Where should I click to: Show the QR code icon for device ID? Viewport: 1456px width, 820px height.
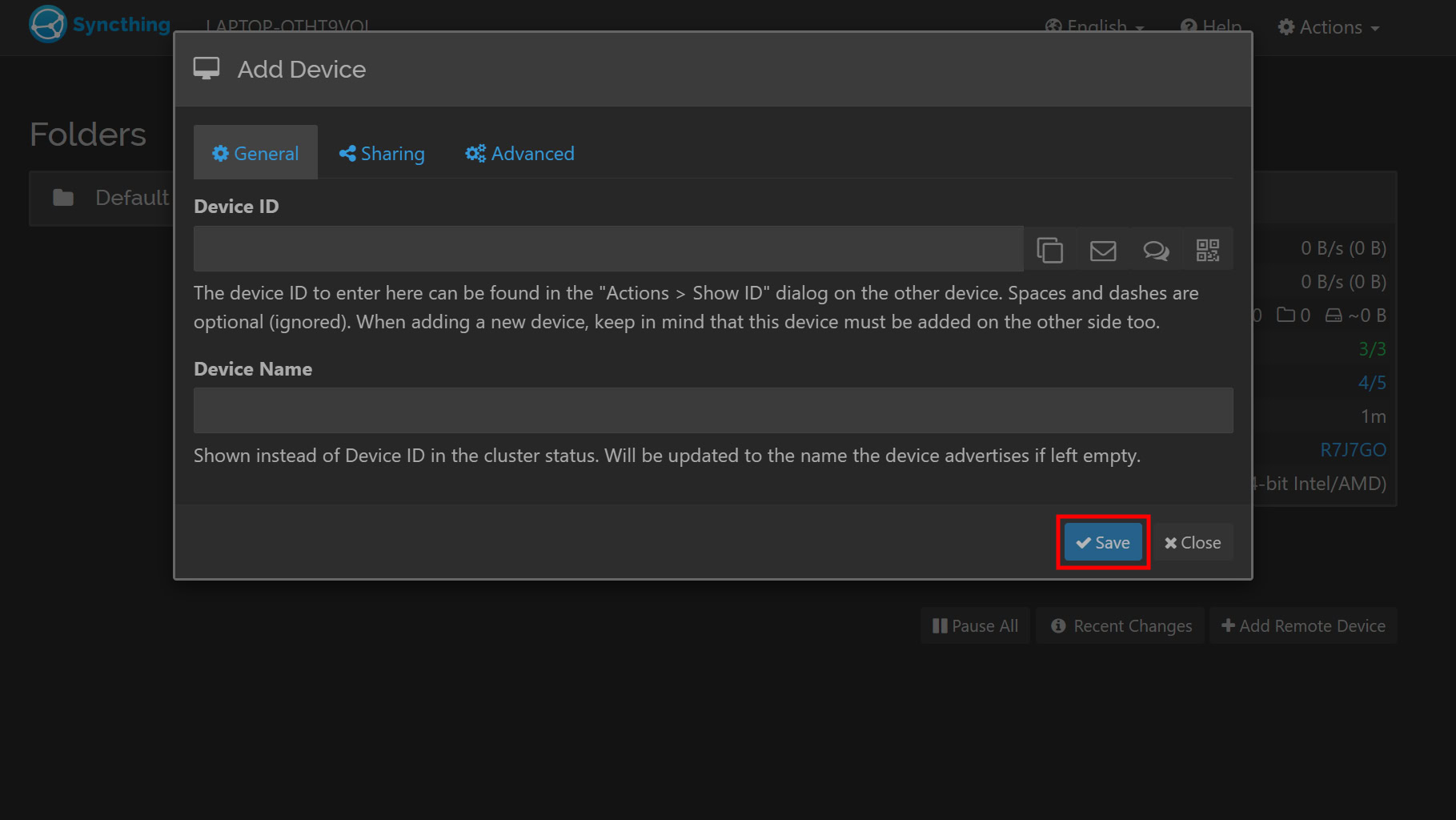pos(1207,250)
